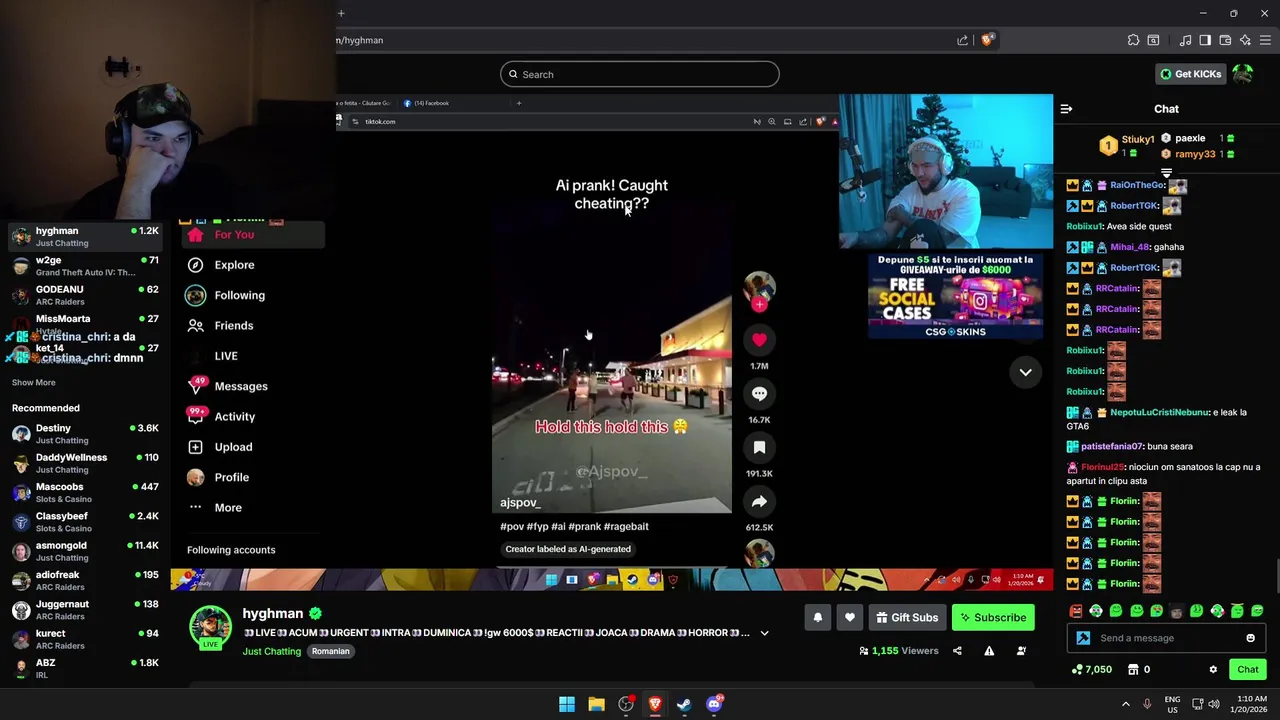Toggle follow with the heart button

(x=849, y=618)
